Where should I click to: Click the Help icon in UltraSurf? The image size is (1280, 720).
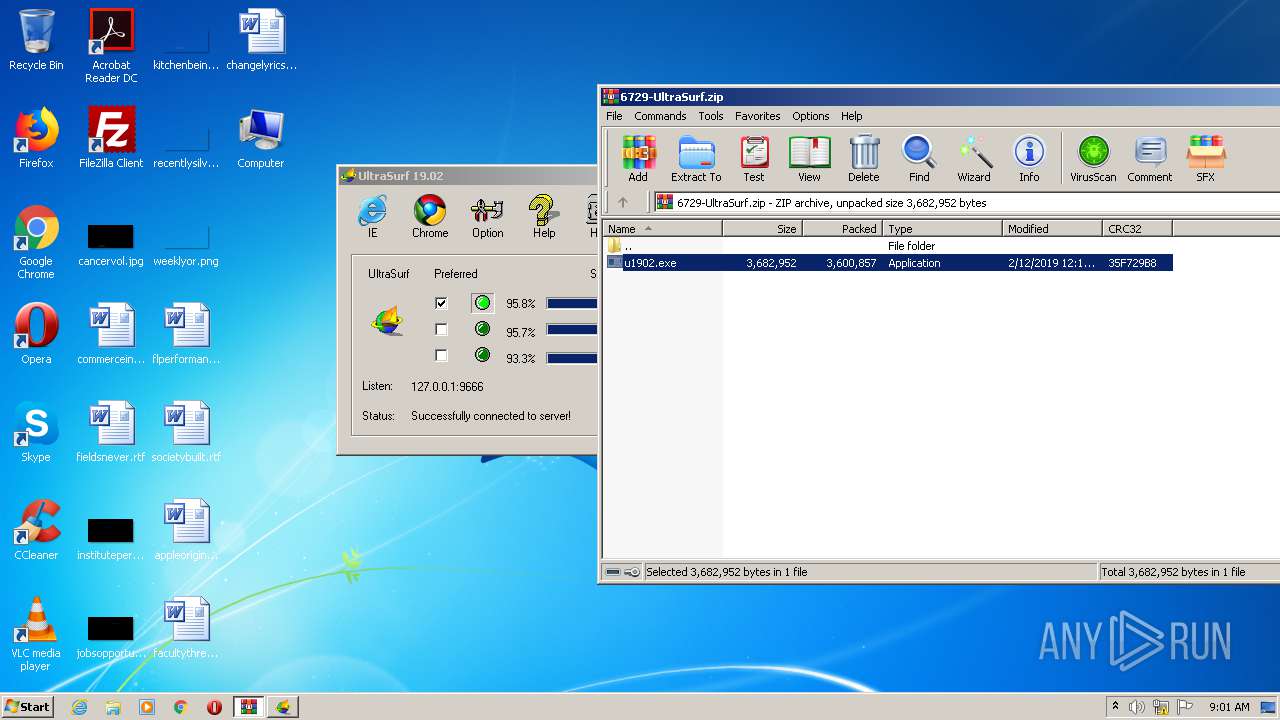point(543,217)
